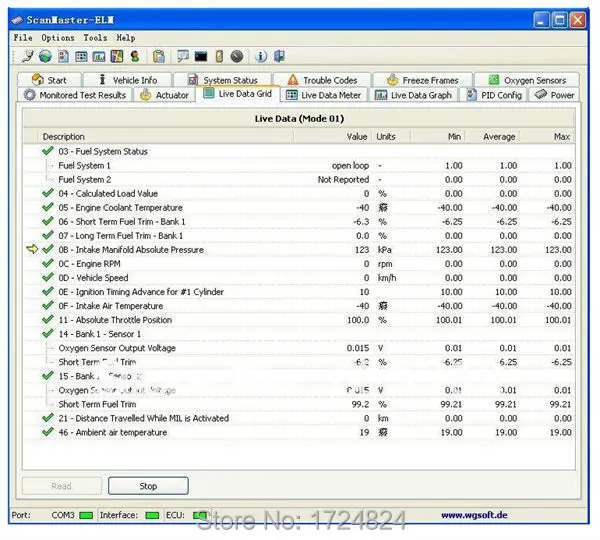
Task: Toggle check mark for 05 Engine Coolant Temperature
Action: [47, 207]
